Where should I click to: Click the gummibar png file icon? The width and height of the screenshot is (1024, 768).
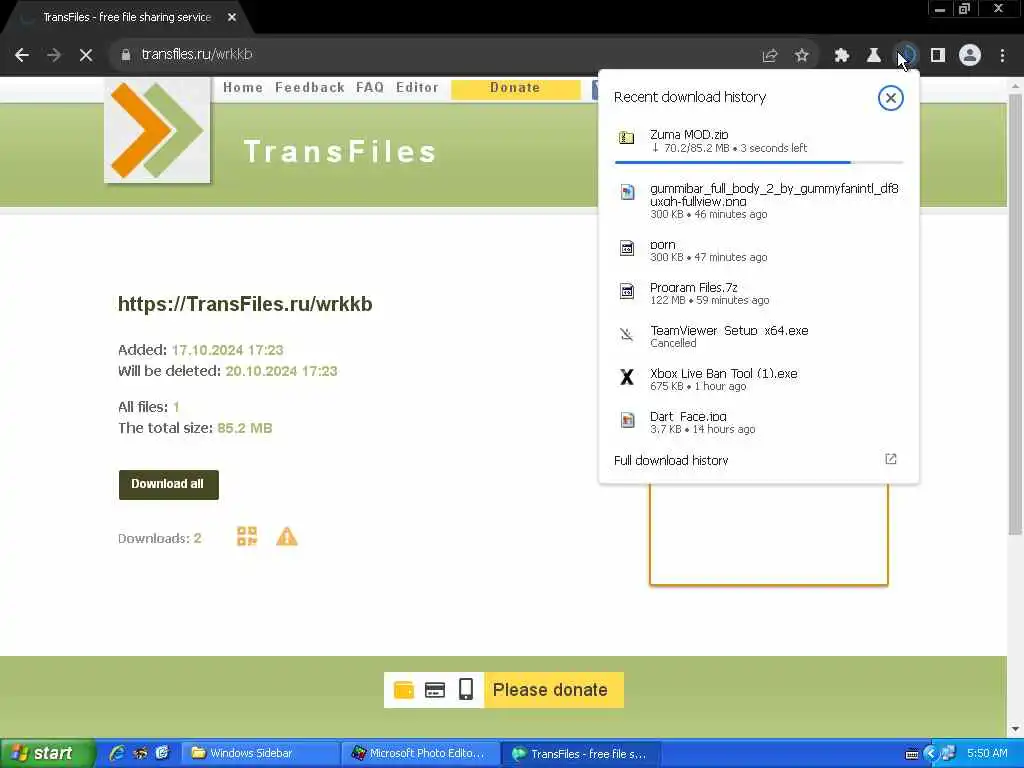click(x=627, y=192)
